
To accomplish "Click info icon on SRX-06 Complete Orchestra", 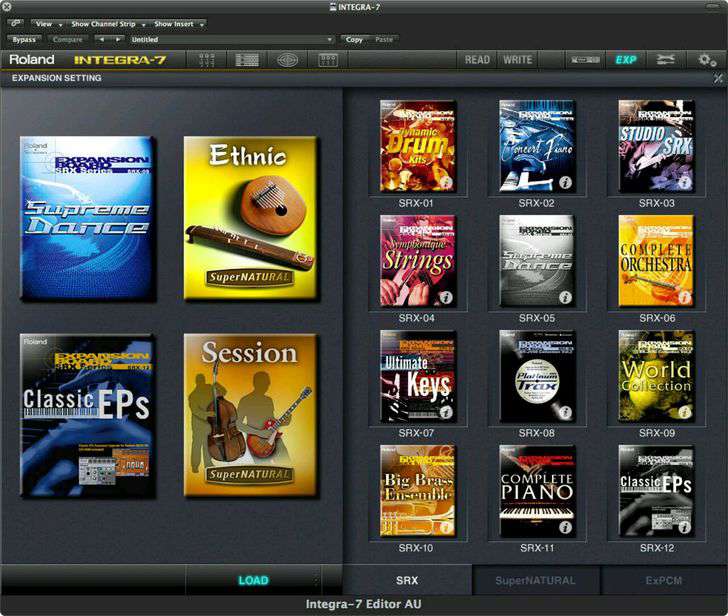I will pyautogui.click(x=683, y=297).
